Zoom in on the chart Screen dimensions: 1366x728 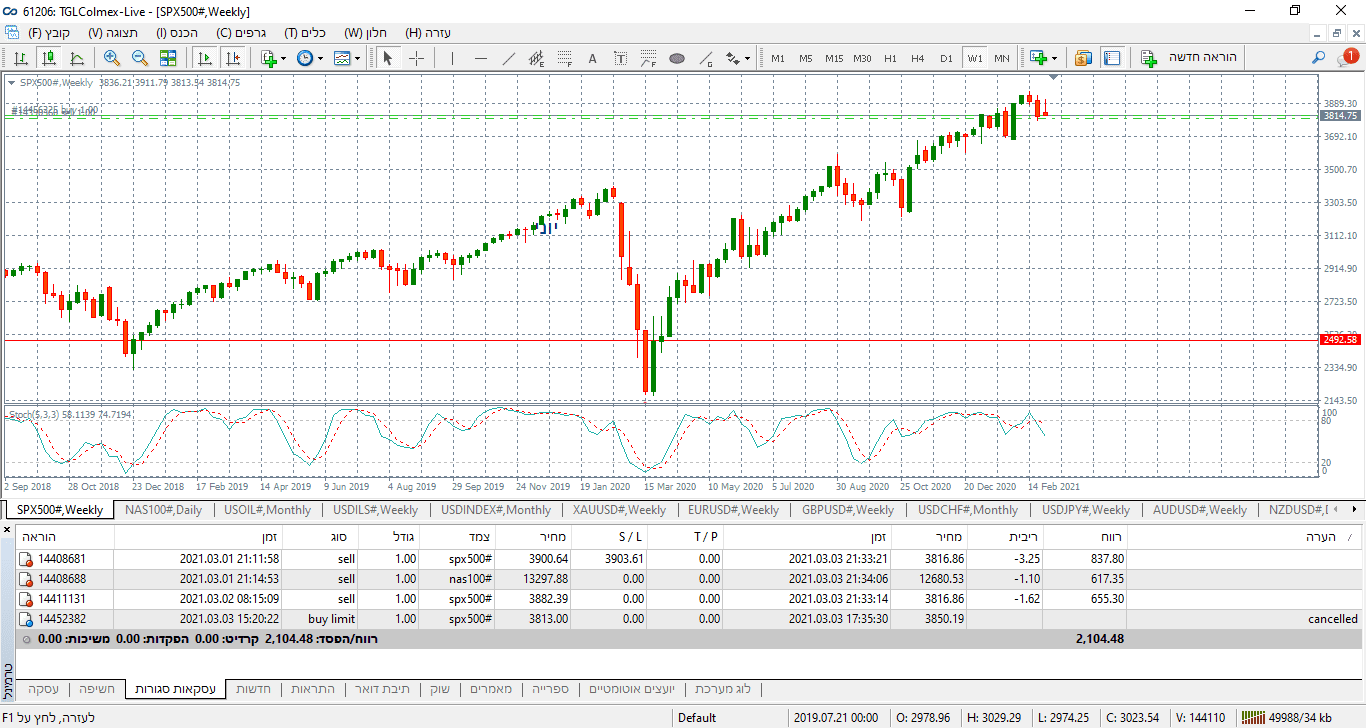112,58
